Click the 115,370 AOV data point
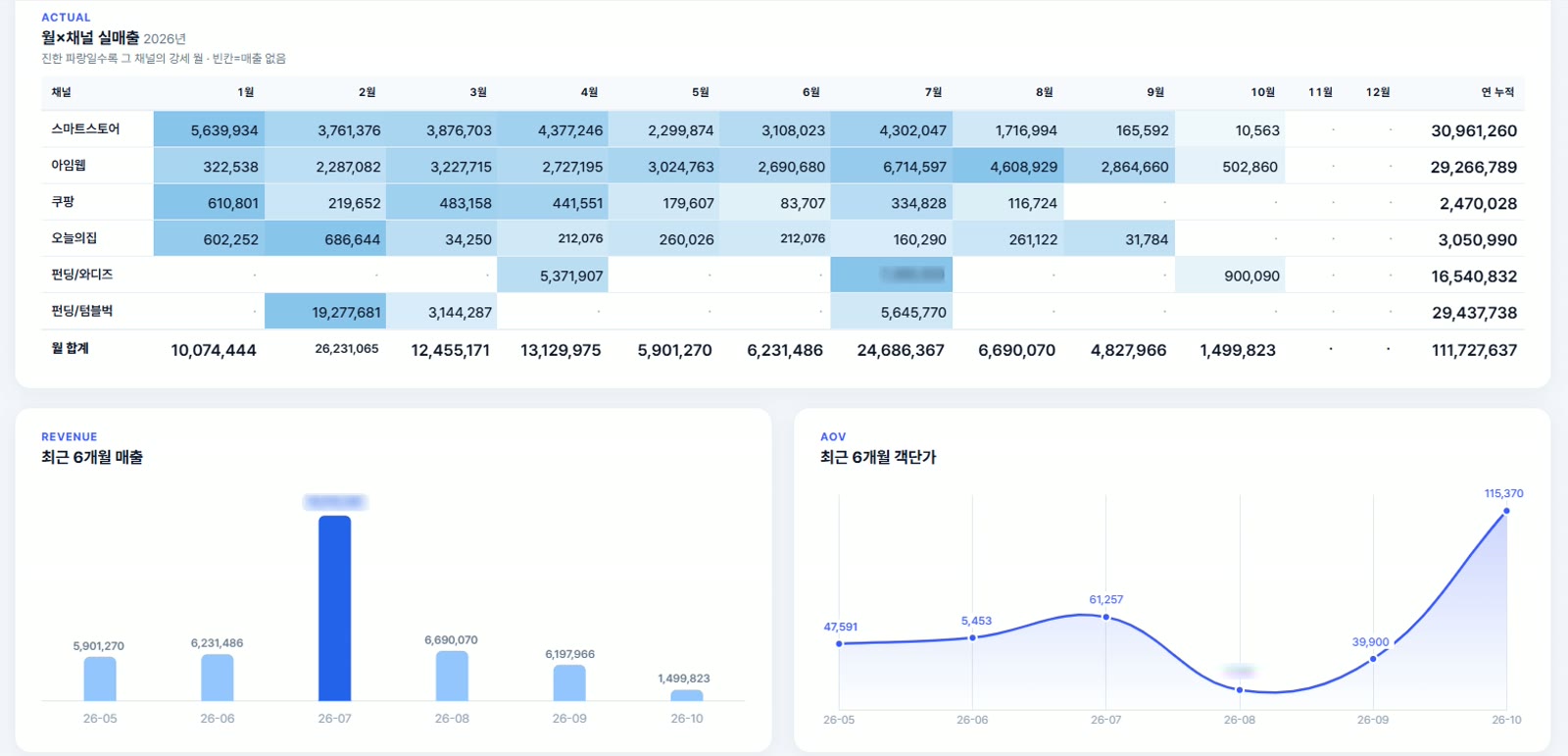1568x756 pixels. click(x=1506, y=511)
